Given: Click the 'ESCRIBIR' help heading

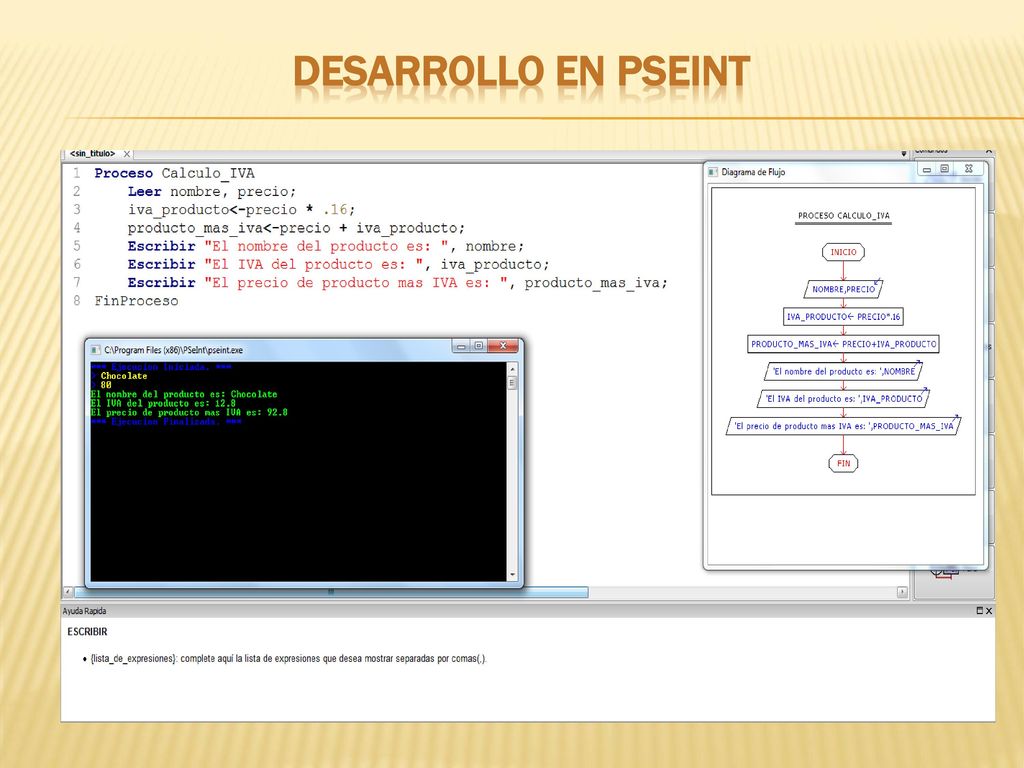Looking at the screenshot, I should click(88, 632).
